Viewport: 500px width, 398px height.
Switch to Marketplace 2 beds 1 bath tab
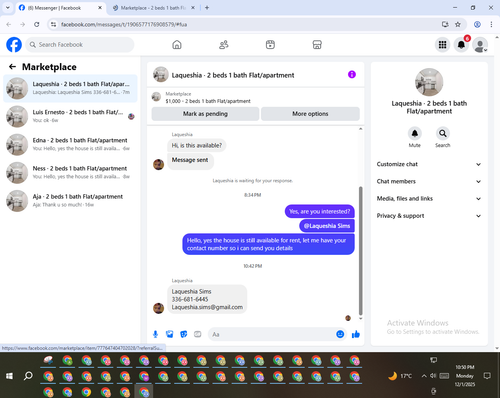point(153,8)
